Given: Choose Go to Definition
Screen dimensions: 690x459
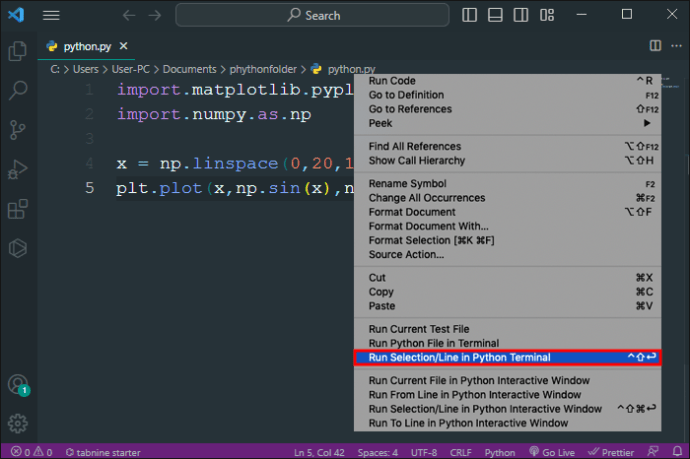Looking at the screenshot, I should tap(507, 95).
